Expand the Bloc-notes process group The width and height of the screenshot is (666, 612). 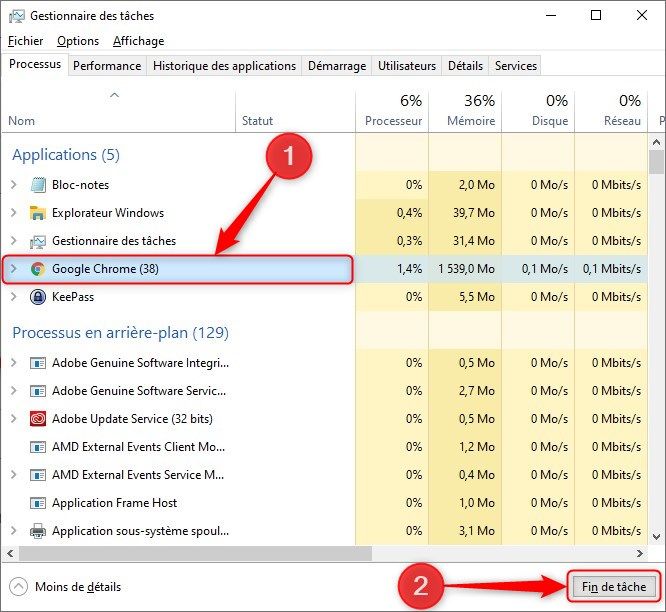point(14,185)
